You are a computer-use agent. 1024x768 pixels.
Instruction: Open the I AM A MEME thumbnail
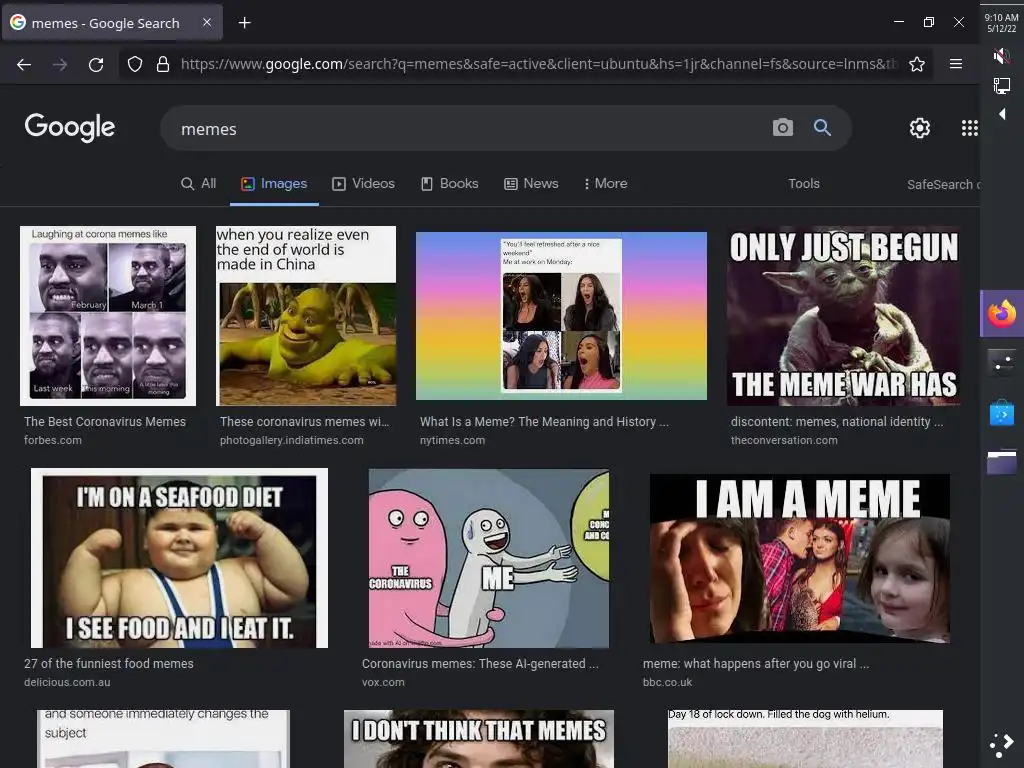pos(799,558)
